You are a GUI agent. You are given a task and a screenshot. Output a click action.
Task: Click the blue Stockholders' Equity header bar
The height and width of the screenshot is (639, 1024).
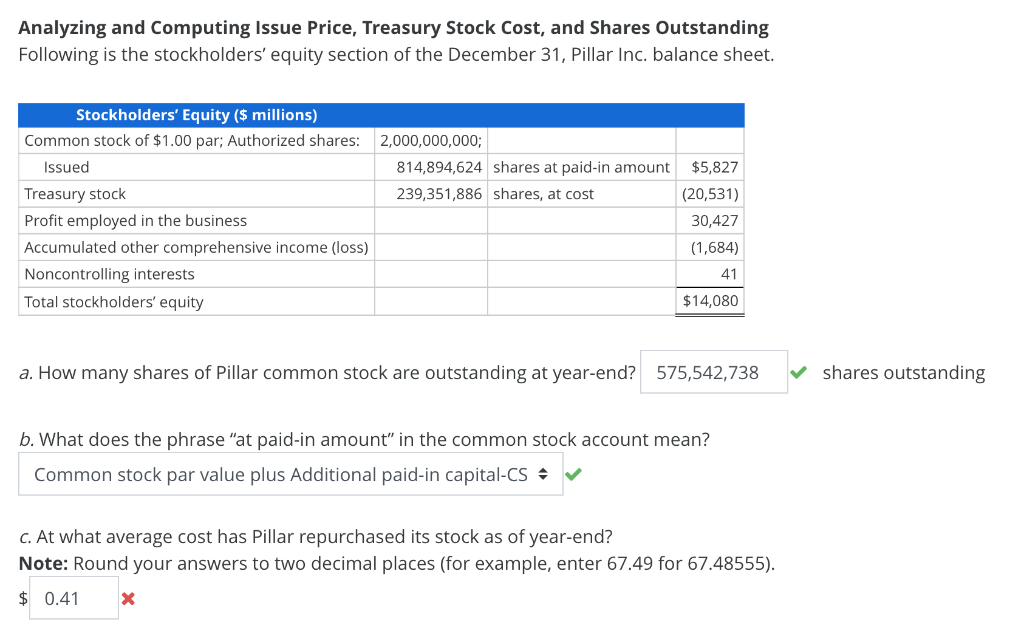tap(381, 114)
